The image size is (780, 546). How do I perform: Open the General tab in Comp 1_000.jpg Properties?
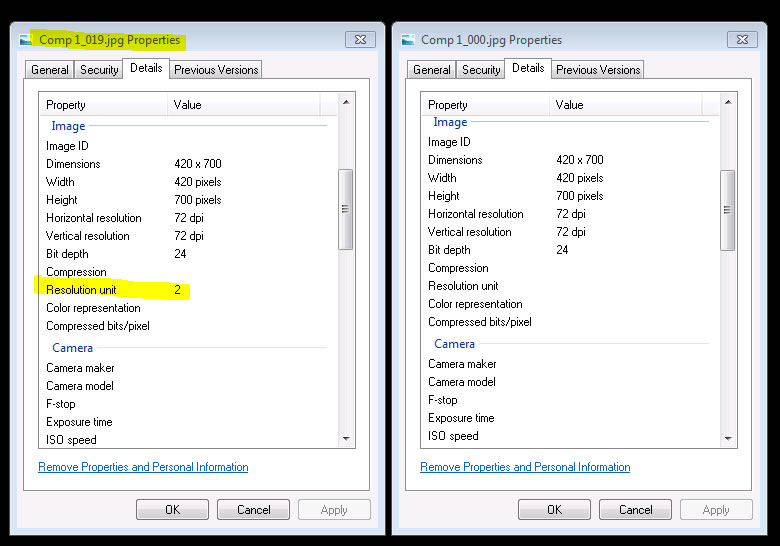pyautogui.click(x=432, y=70)
